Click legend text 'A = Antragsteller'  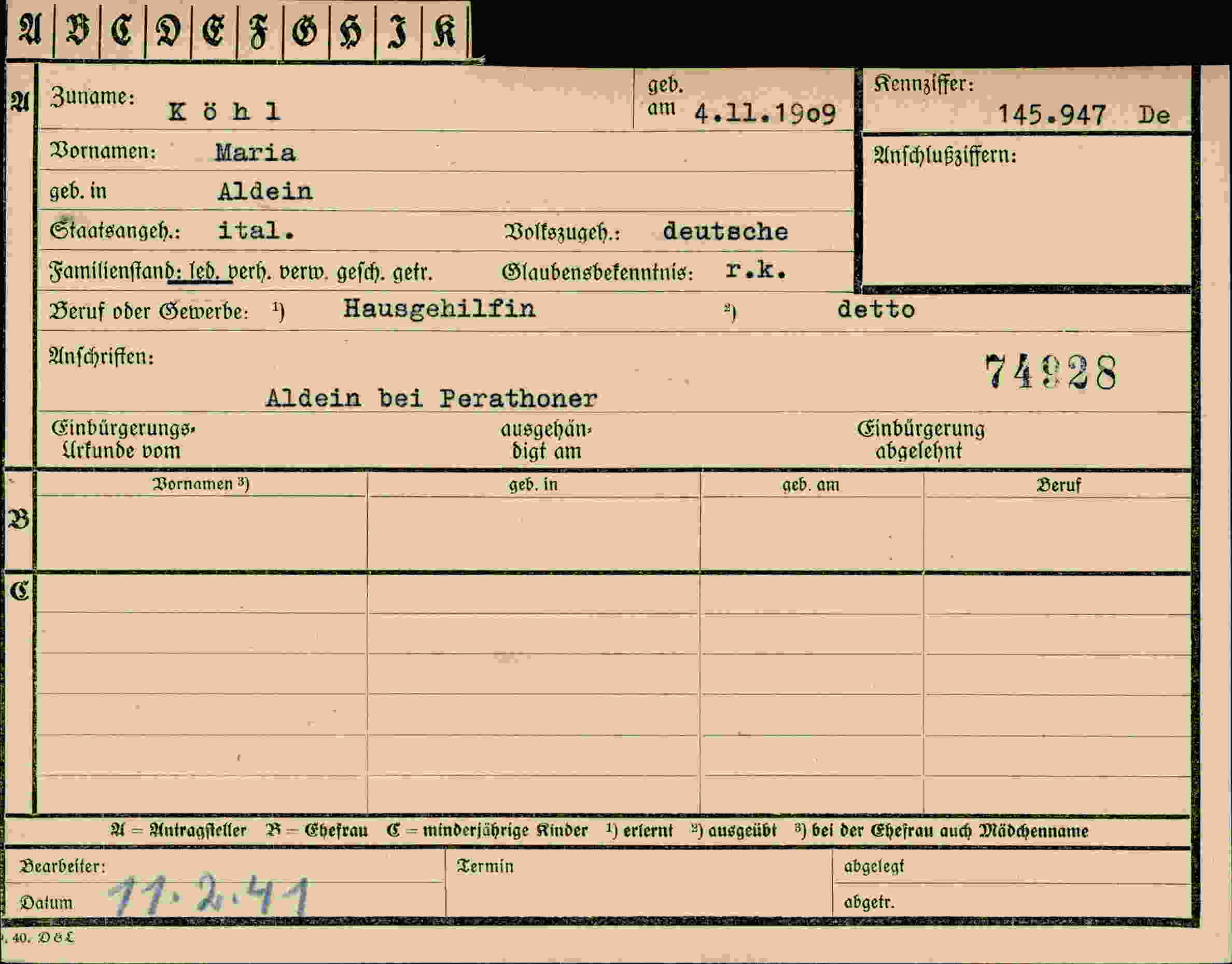tap(178, 830)
